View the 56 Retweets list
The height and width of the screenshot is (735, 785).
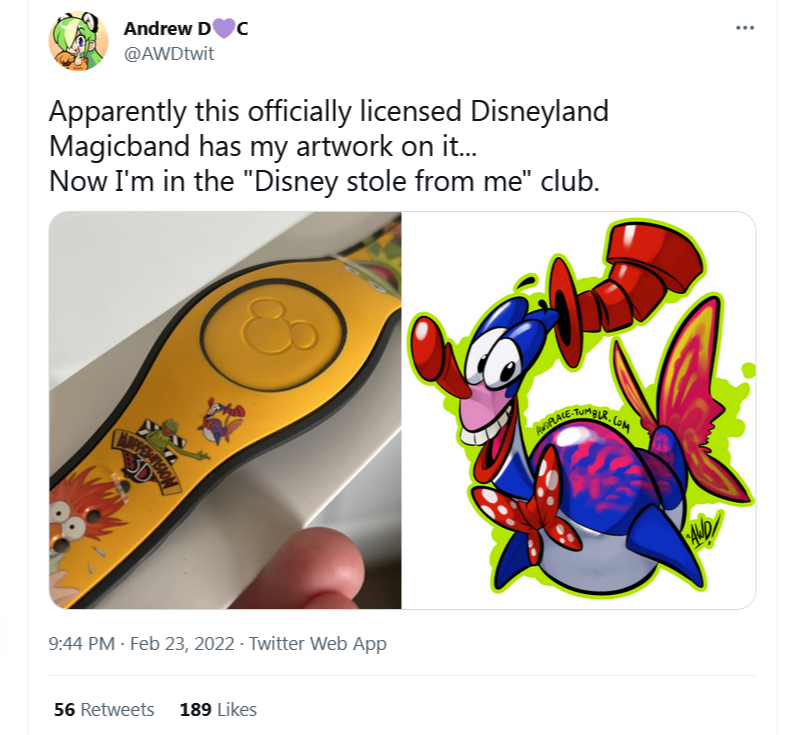104,709
